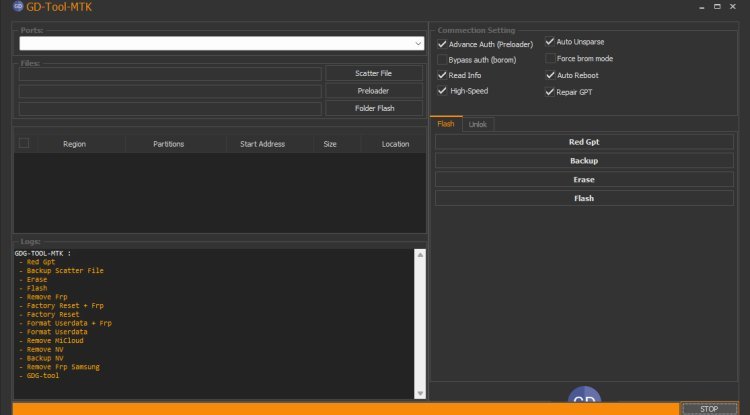The image size is (750, 415).
Task: Click the folder flash path field
Action: [x=170, y=109]
